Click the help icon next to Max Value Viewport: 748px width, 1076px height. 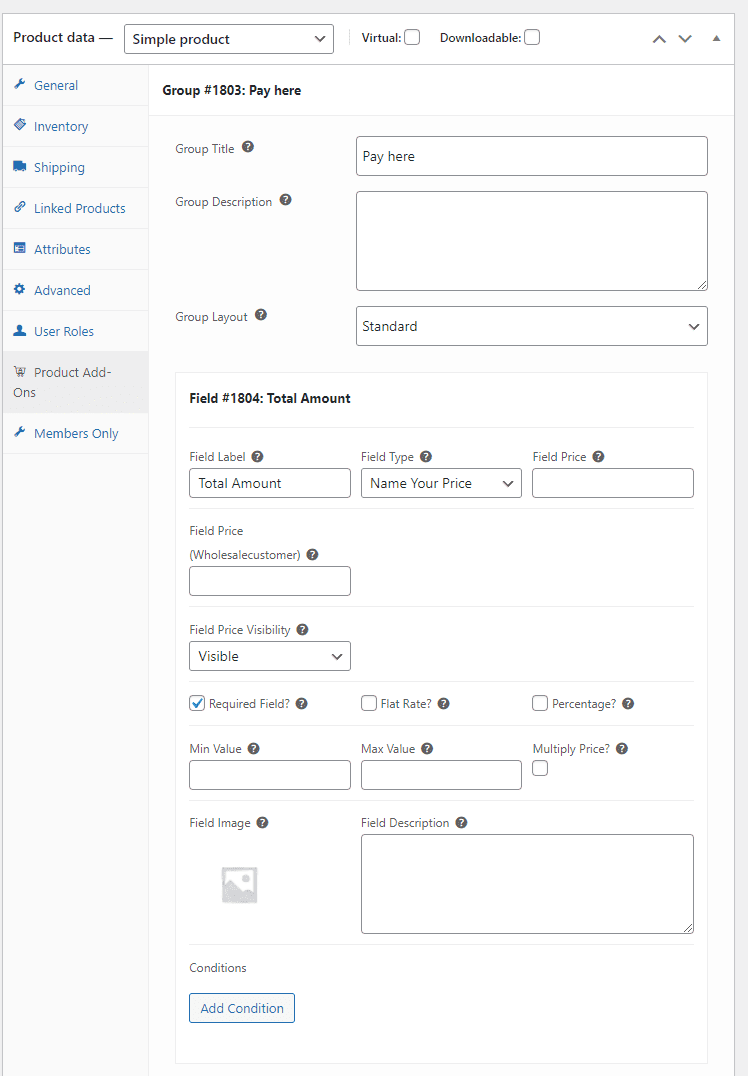click(427, 749)
